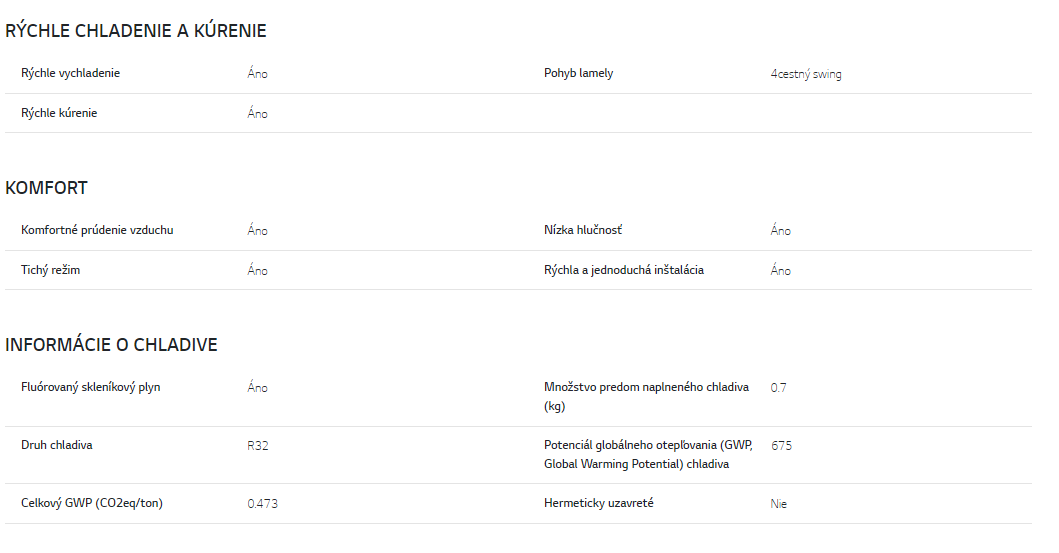Click the Tichý režim label

click(x=51, y=270)
